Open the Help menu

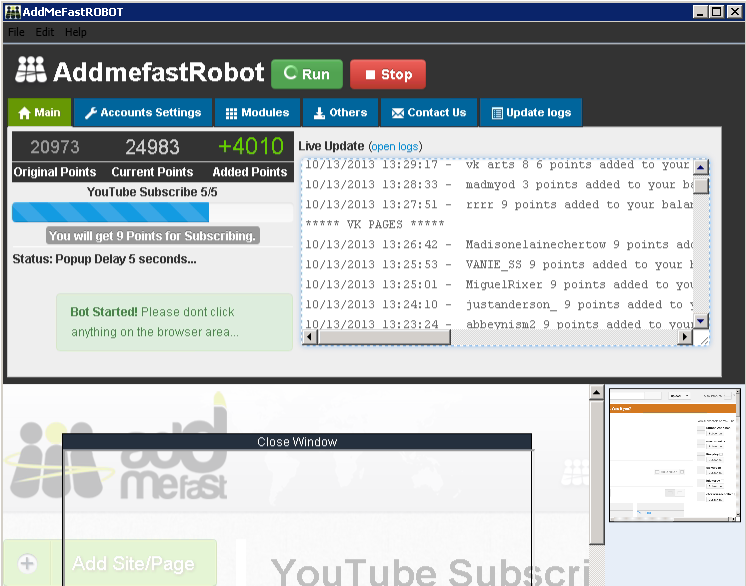[76, 32]
